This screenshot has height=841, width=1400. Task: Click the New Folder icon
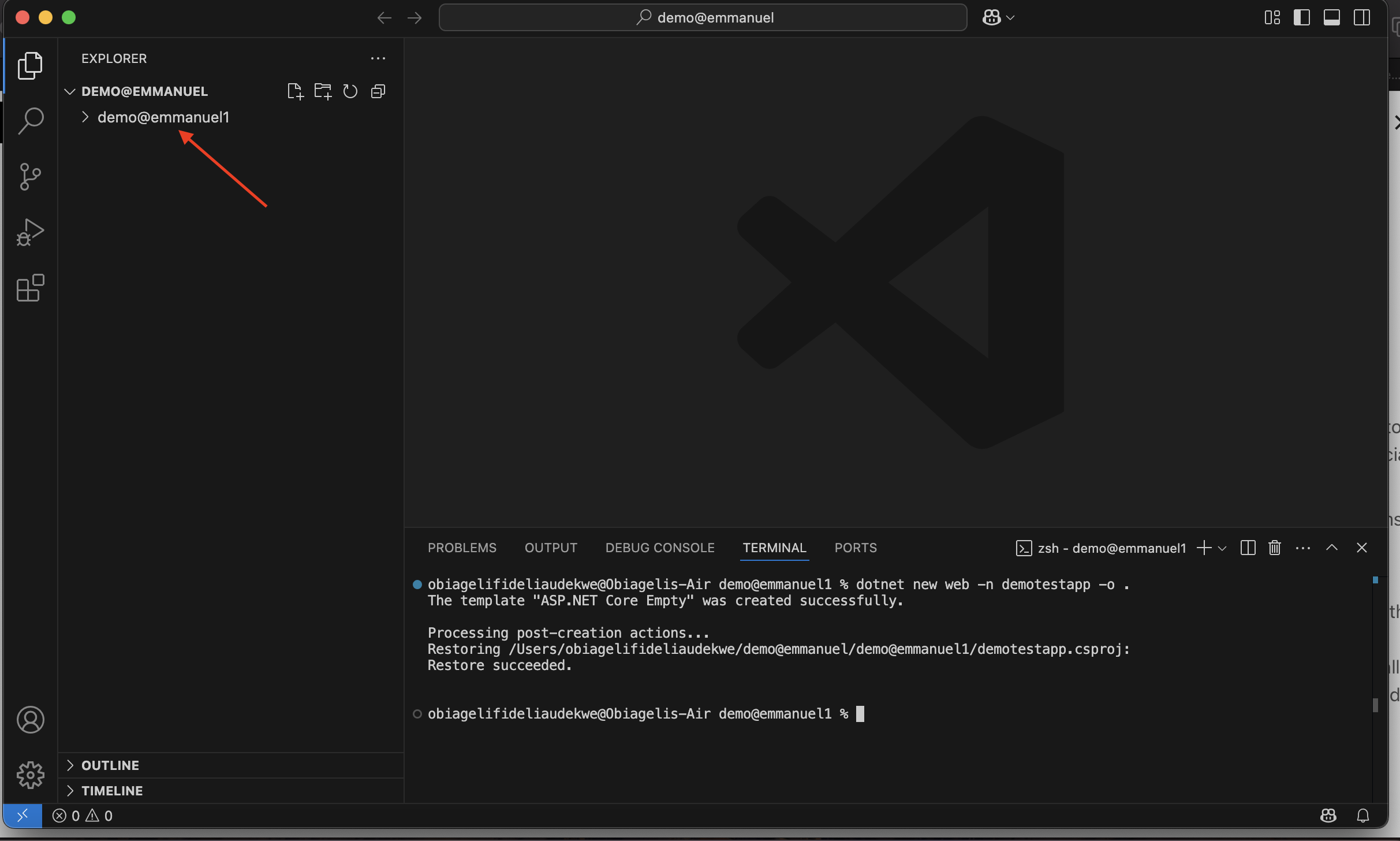click(323, 91)
